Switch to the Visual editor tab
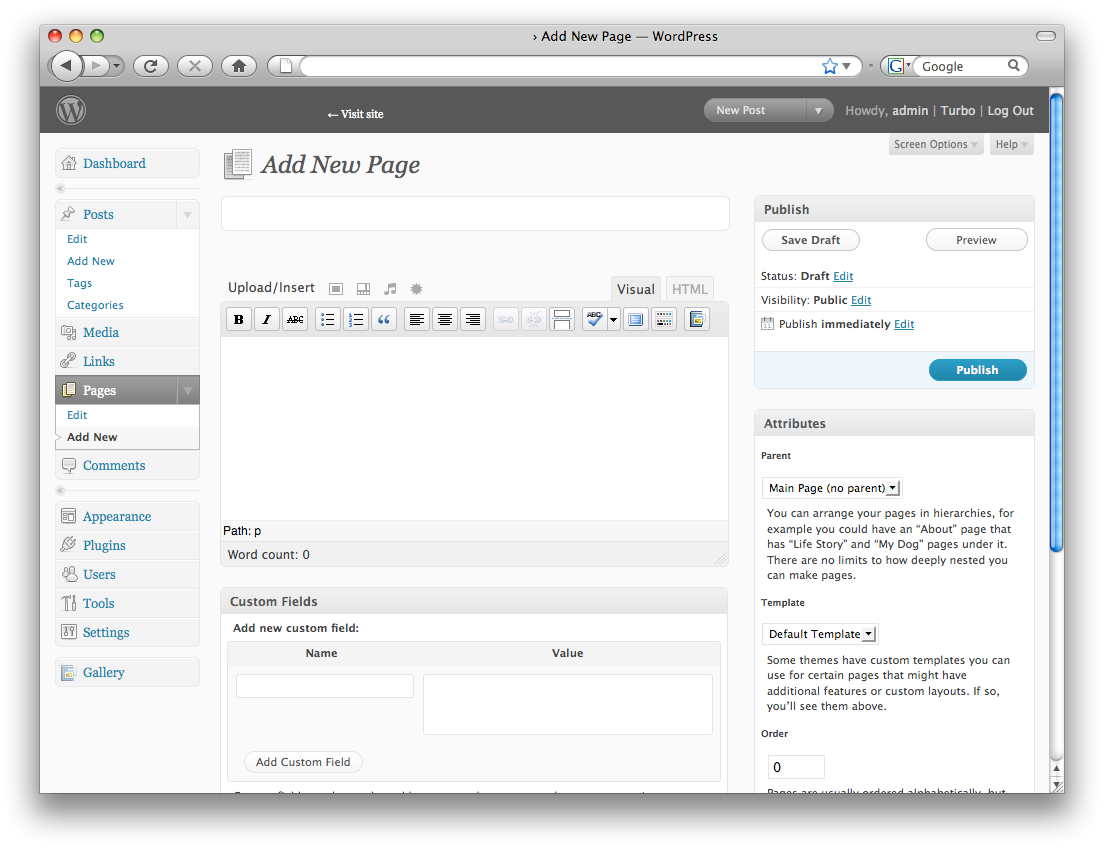 (636, 289)
